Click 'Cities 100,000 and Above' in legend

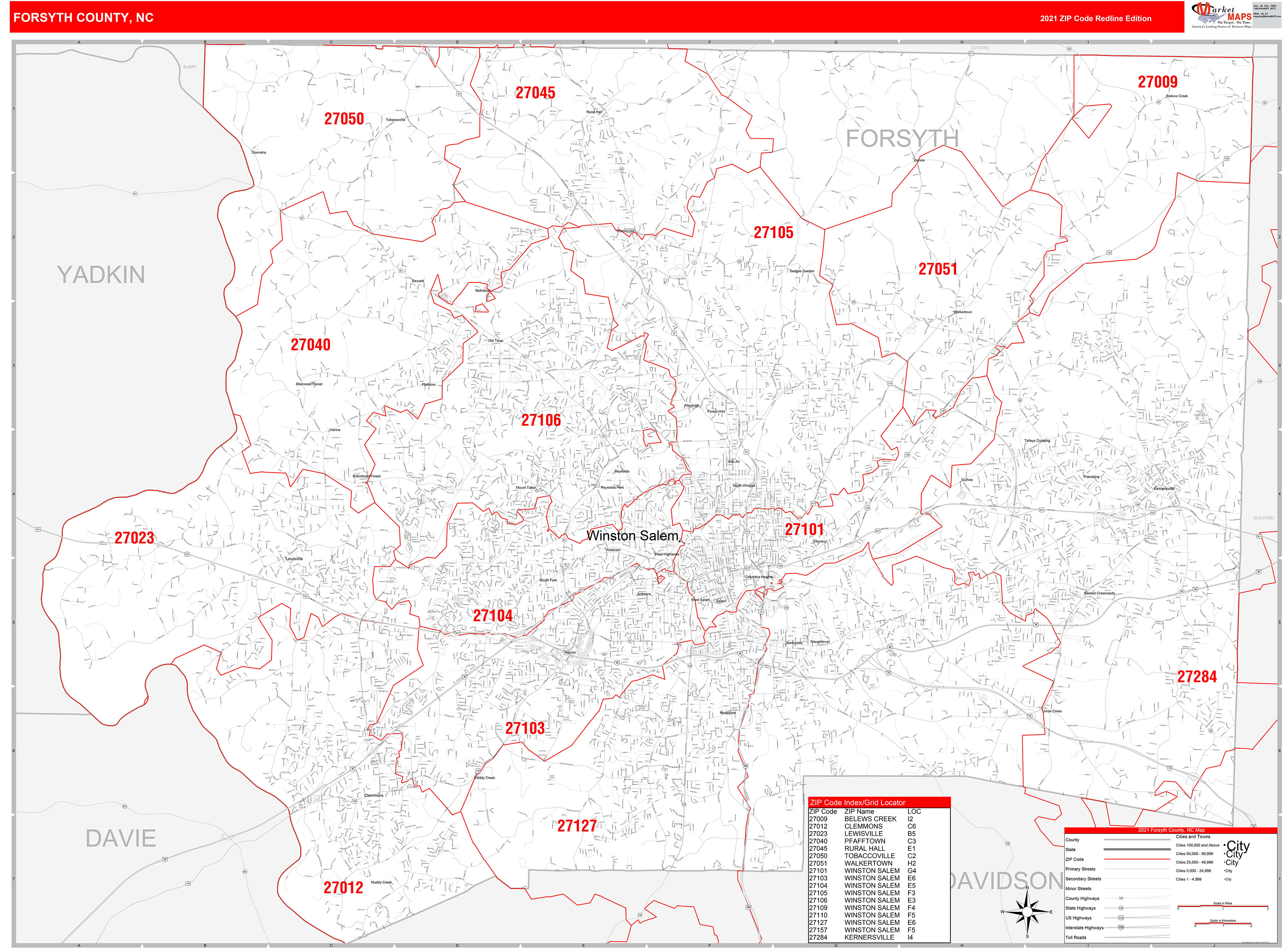point(1197,845)
